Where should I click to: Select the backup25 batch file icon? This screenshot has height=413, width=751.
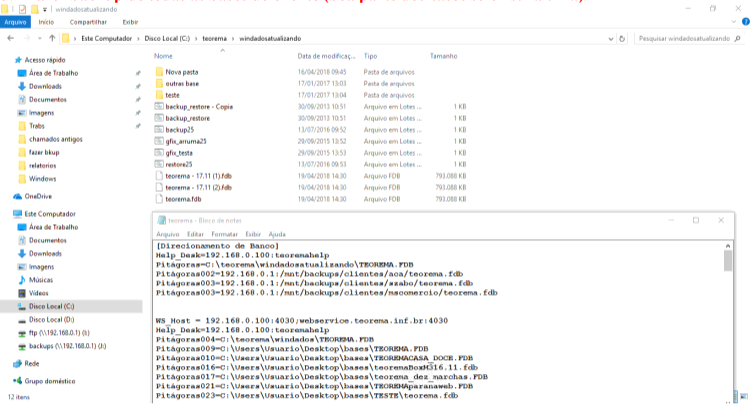point(159,129)
